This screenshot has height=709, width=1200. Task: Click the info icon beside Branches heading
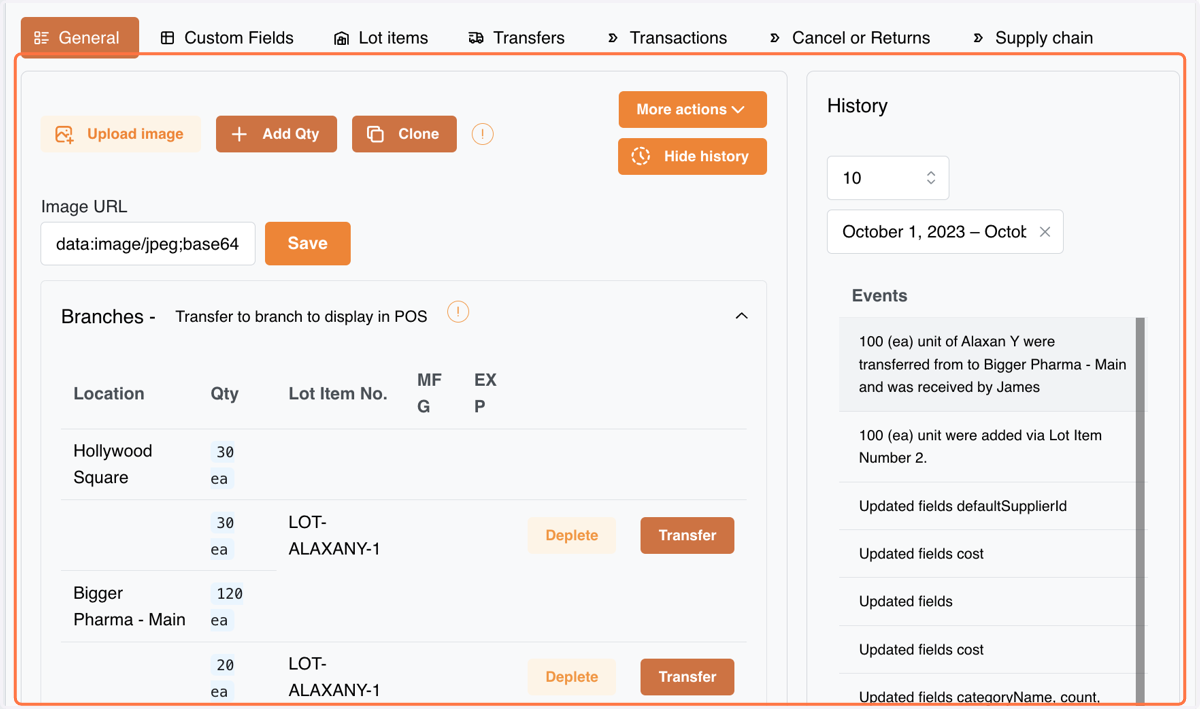pyautogui.click(x=458, y=312)
